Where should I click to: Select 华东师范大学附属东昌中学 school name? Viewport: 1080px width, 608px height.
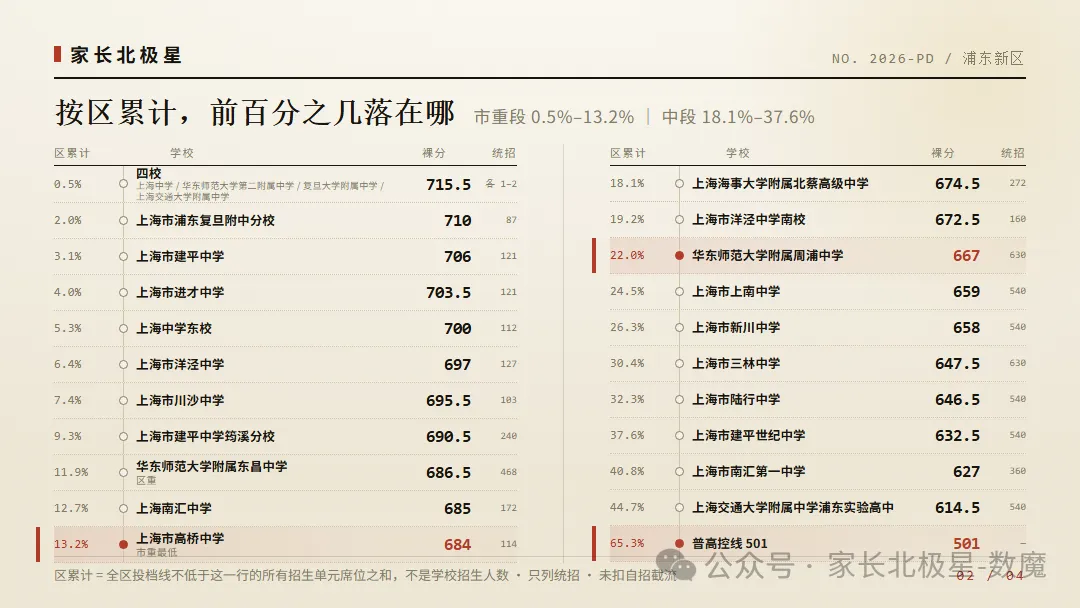click(x=211, y=466)
